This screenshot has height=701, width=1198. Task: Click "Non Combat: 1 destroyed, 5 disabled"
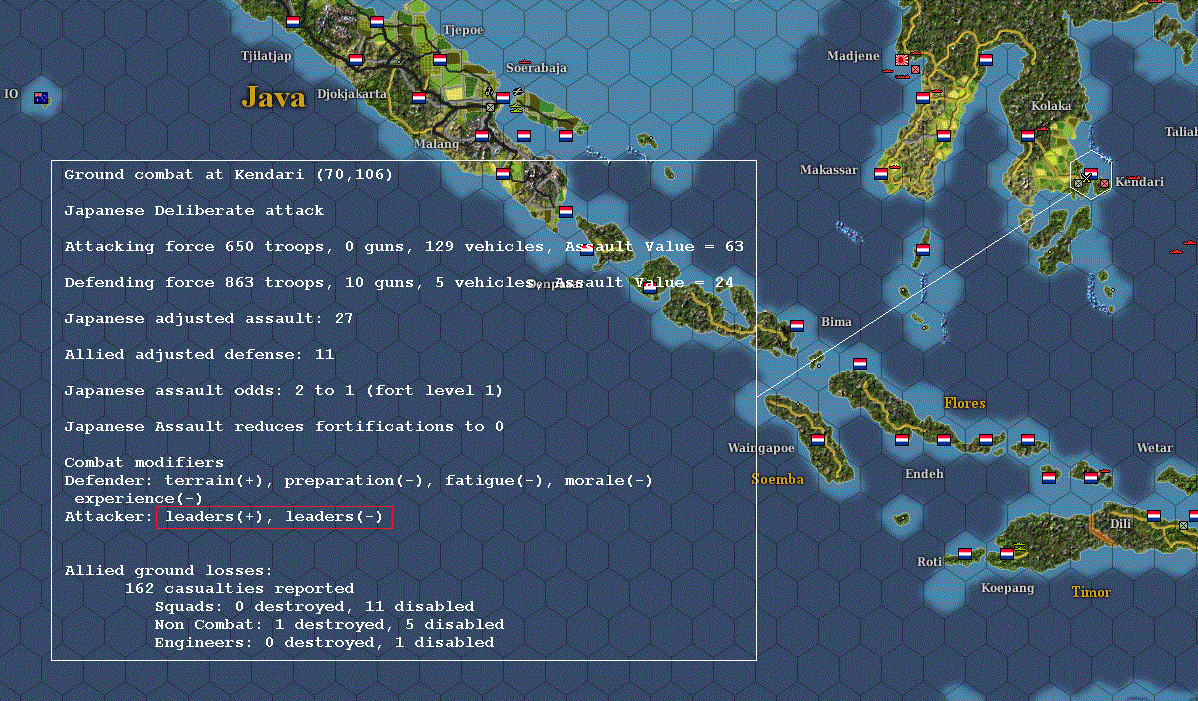point(329,624)
